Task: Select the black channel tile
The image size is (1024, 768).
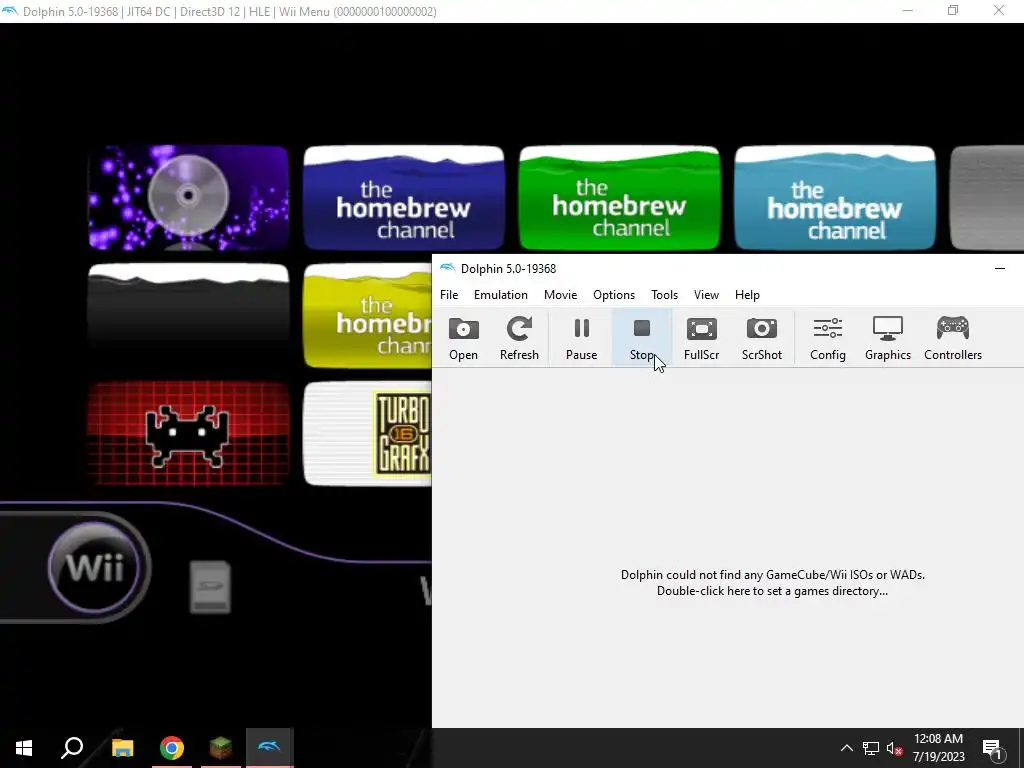Action: point(188,316)
